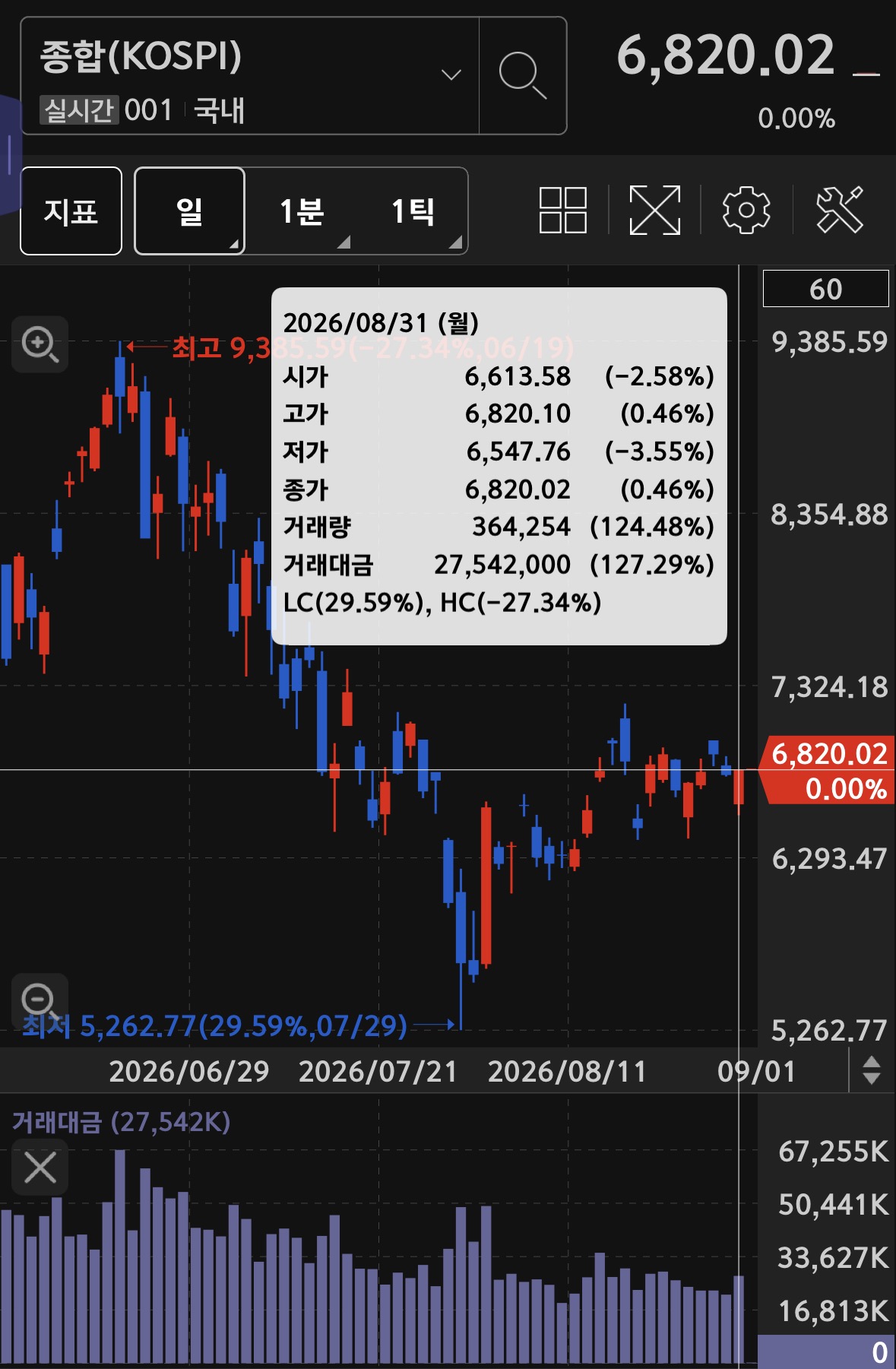Open the stock search magnifier
The image size is (896, 1369).
click(523, 76)
